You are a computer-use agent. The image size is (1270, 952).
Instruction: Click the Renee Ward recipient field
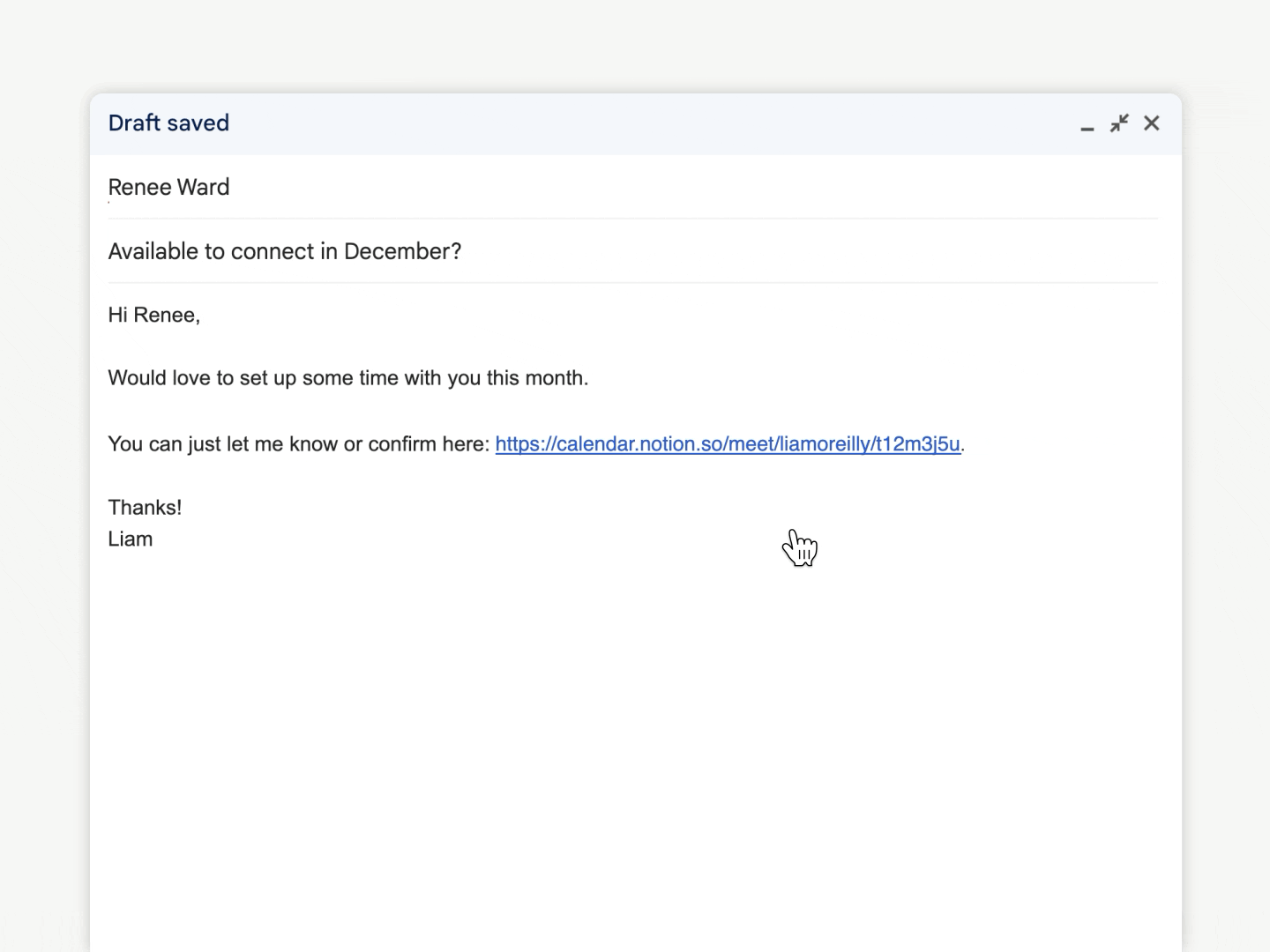tap(168, 187)
